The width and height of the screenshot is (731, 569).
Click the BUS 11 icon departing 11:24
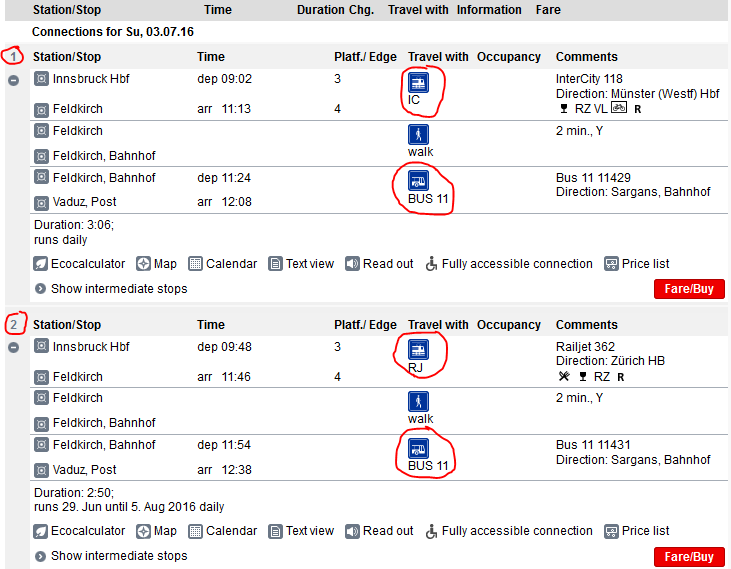click(418, 181)
